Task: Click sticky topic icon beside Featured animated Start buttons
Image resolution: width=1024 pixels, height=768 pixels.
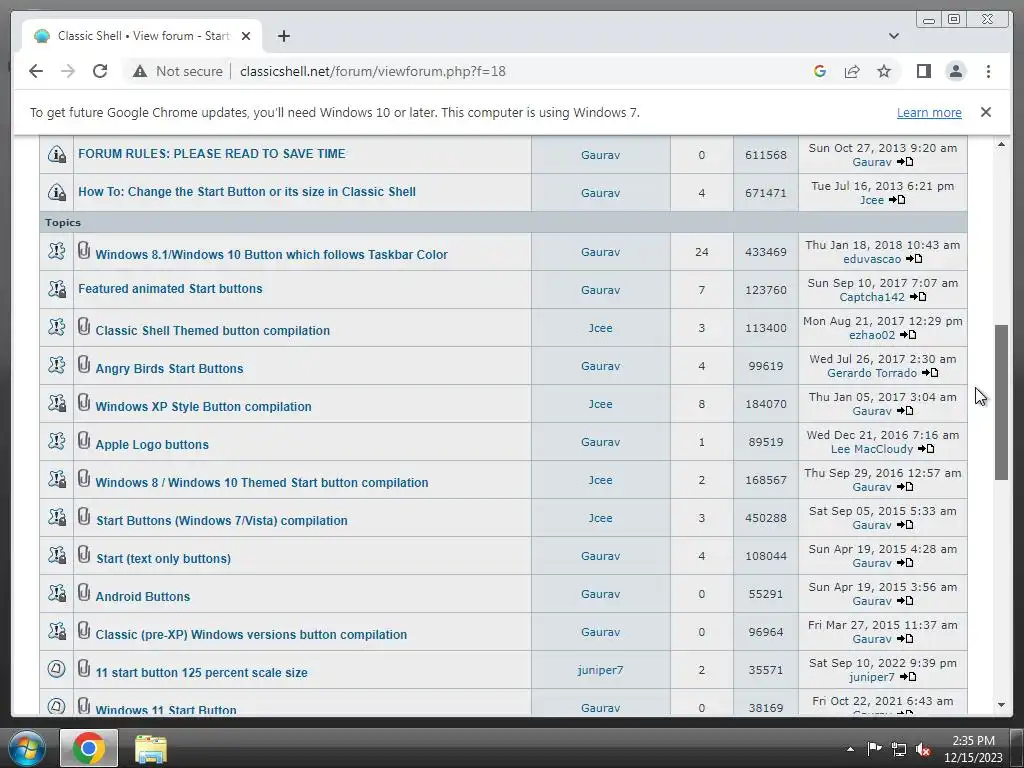Action: coord(57,289)
